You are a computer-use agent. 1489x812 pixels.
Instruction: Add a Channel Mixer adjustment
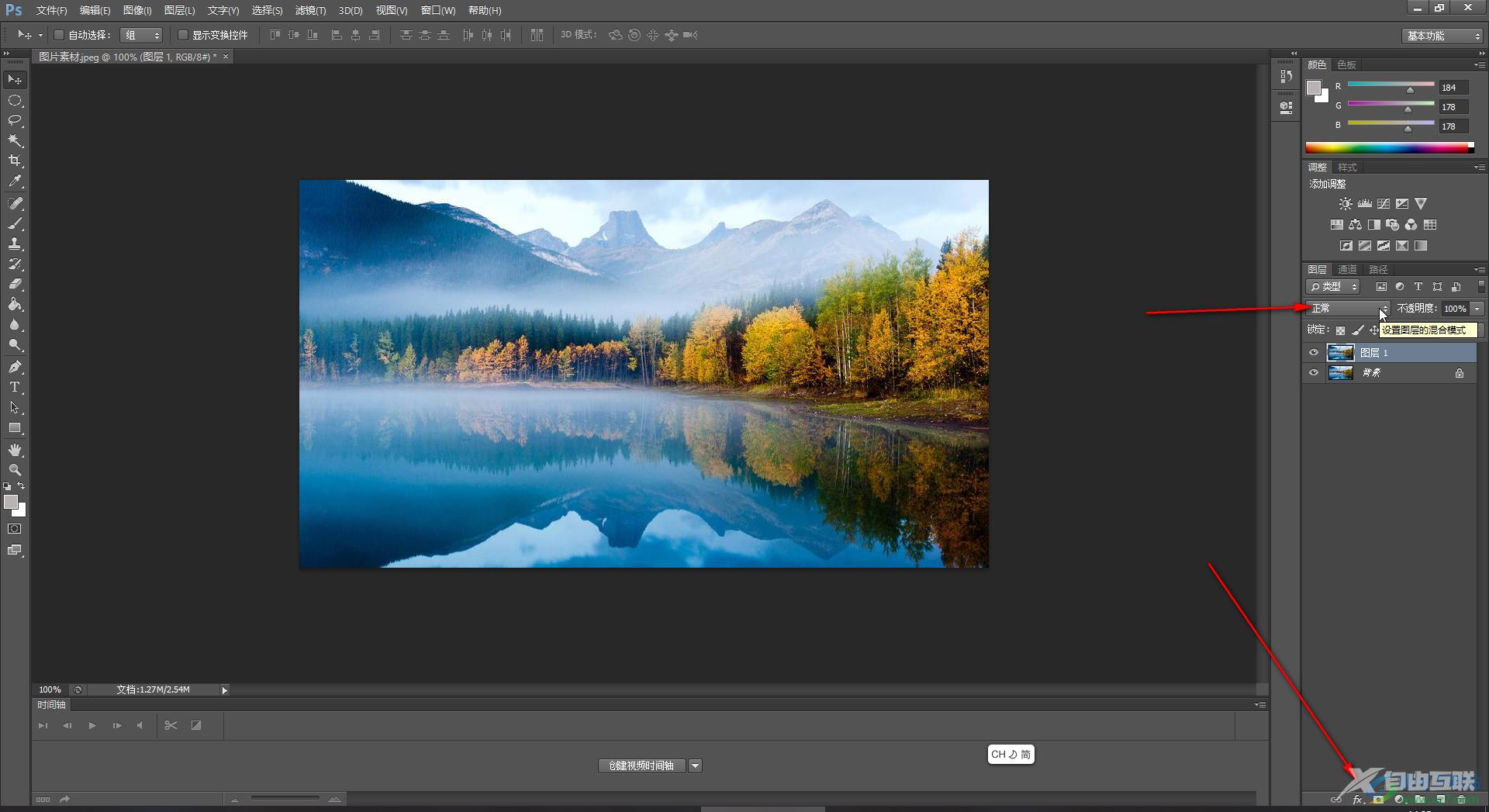[x=1411, y=225]
